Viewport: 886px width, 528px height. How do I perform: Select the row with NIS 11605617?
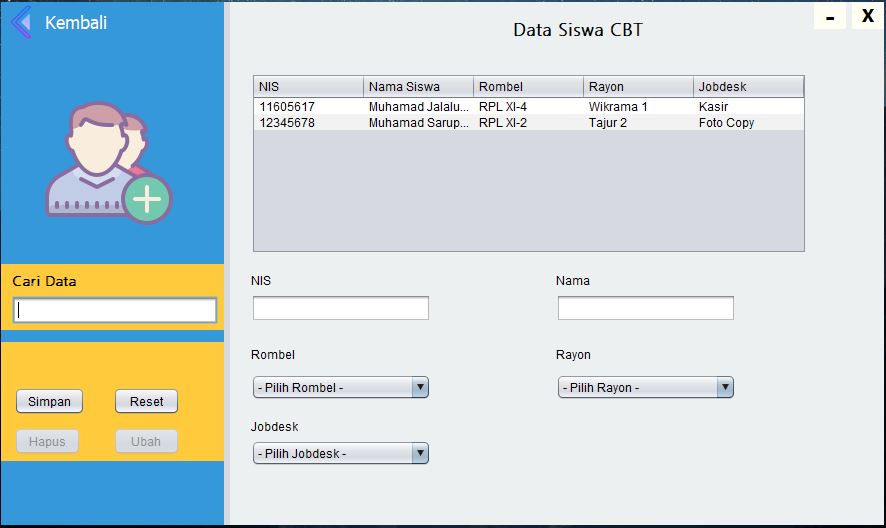point(529,106)
